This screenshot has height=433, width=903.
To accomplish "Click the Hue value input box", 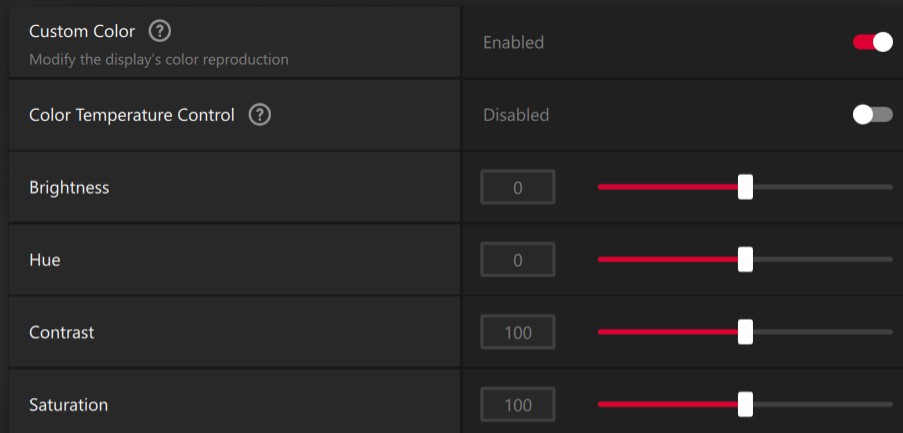I will [x=517, y=260].
